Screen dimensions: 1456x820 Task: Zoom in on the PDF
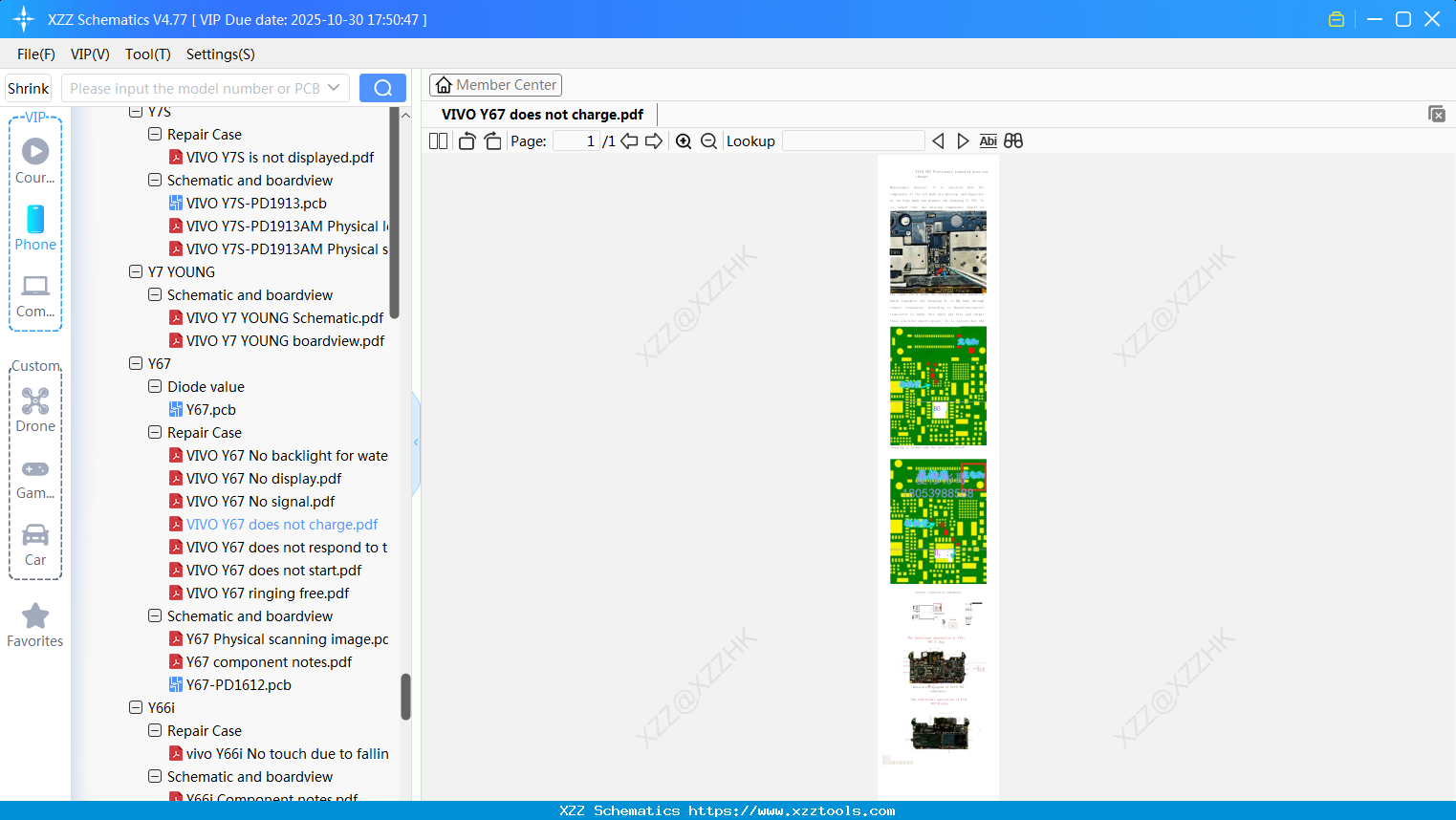coord(684,140)
